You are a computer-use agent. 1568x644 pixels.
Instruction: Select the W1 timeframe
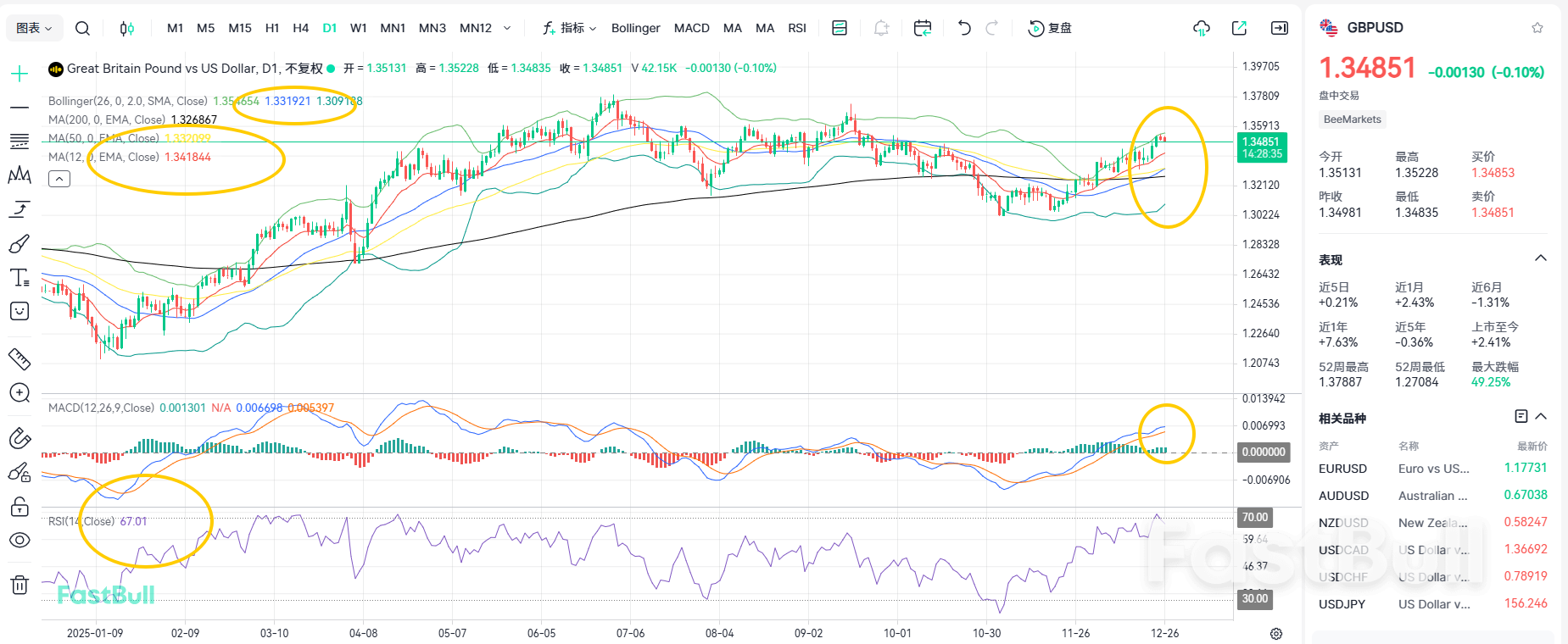pyautogui.click(x=359, y=28)
